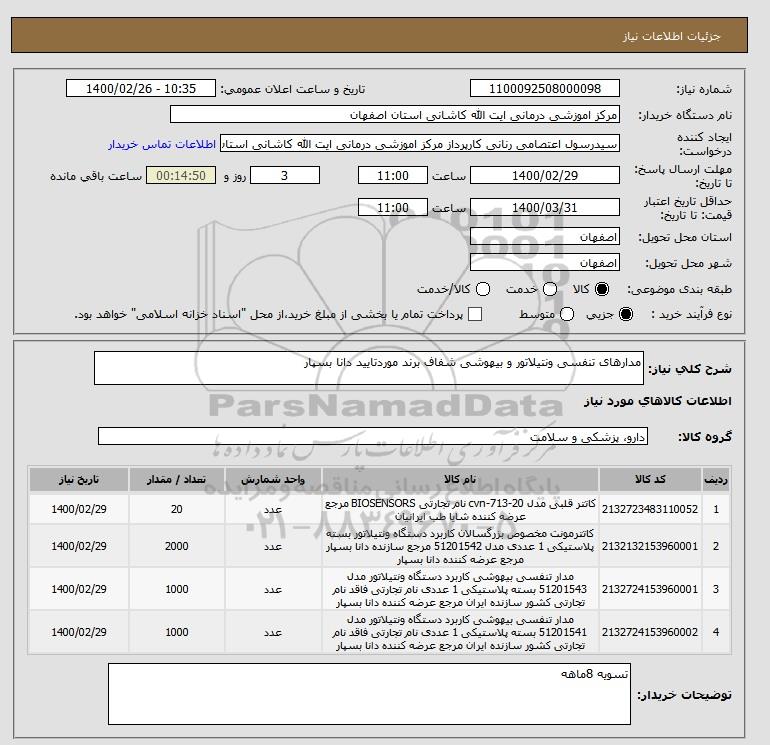Open the اطلاعات تماس خریدار link
770x745 pixels.
(x=162, y=144)
